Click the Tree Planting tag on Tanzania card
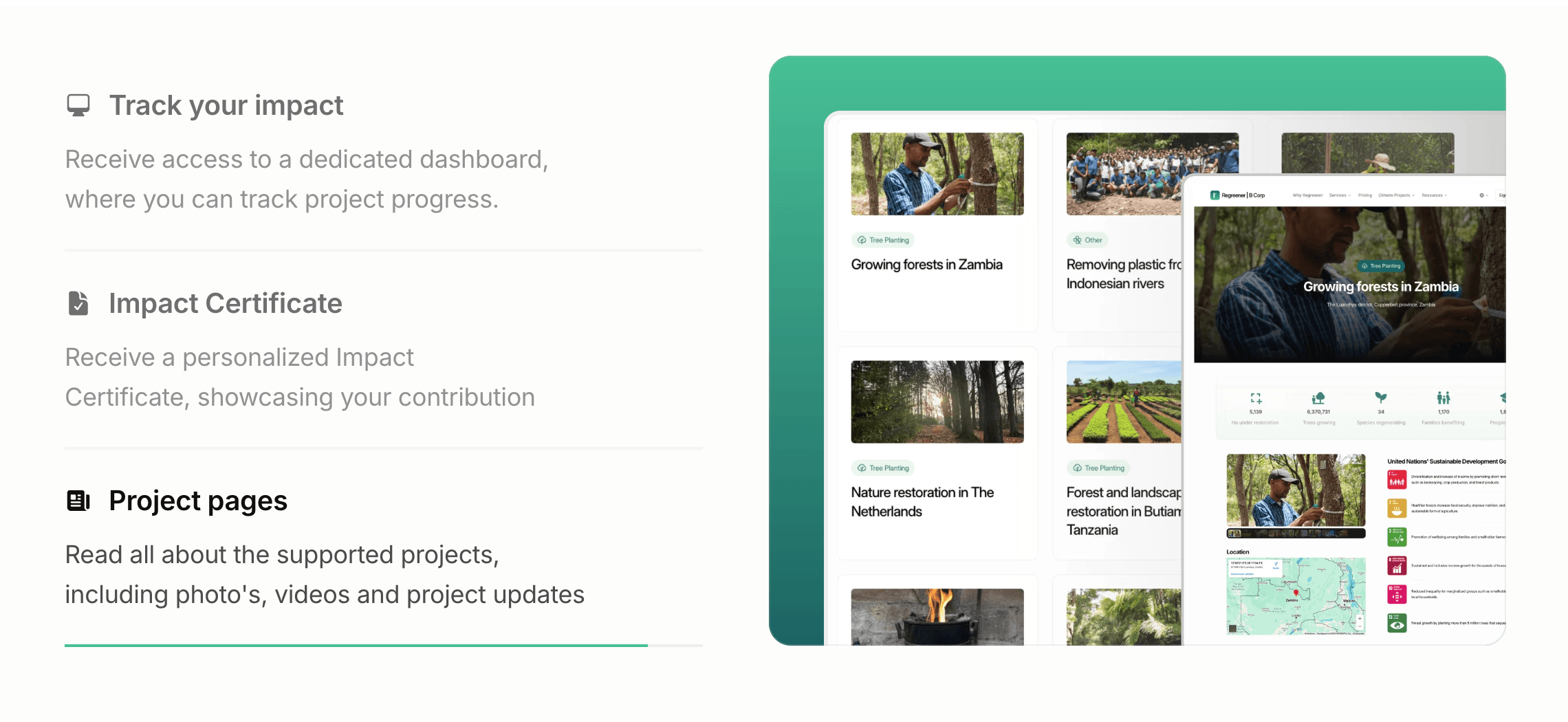Viewport: 1568px width, 722px height. click(x=1098, y=468)
